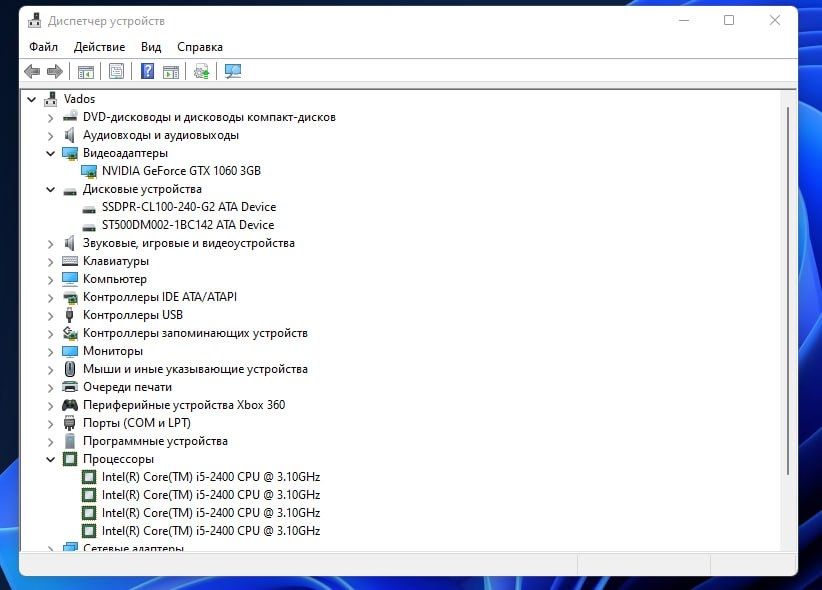Viewport: 822px width, 590px height.
Task: Open the Properties toolbar icon
Action: click(116, 71)
